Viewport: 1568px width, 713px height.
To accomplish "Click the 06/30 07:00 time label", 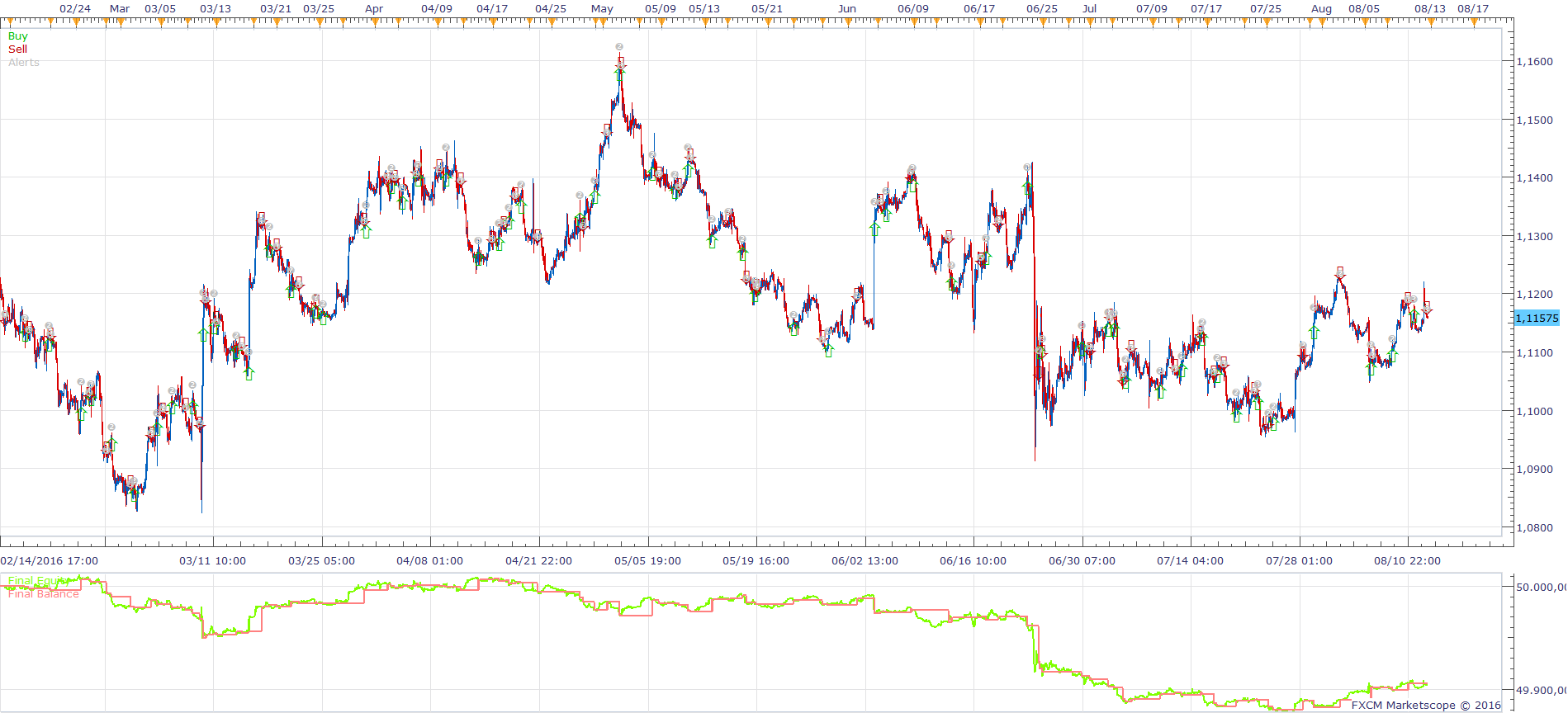I will point(1082,561).
